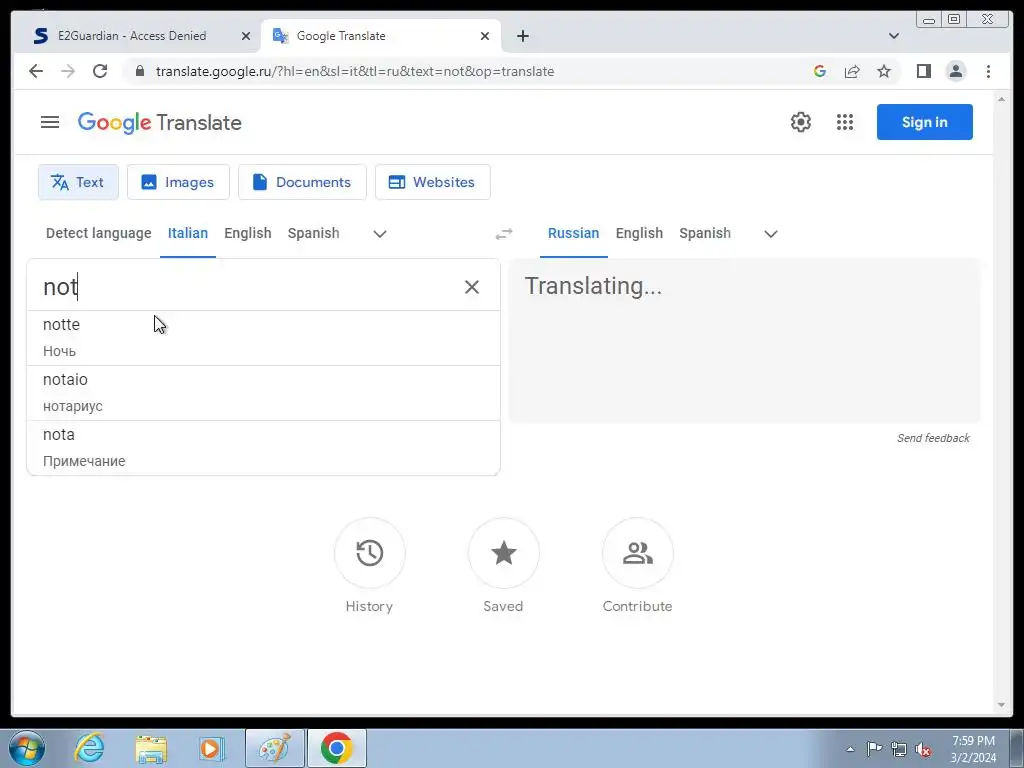
Task: Open the Chrome profile avatar
Action: click(955, 71)
